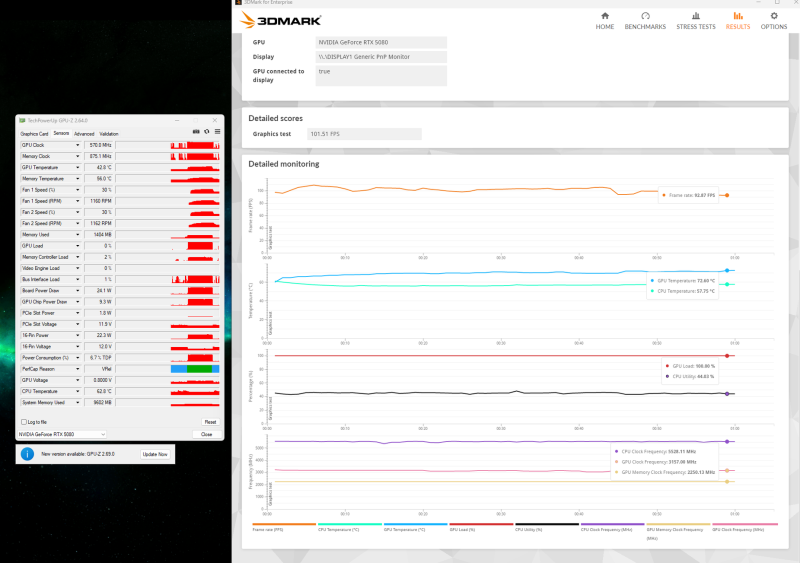Viewport: 800px width, 563px height.
Task: Click the orange frame rate data point marker
Action: [727, 195]
